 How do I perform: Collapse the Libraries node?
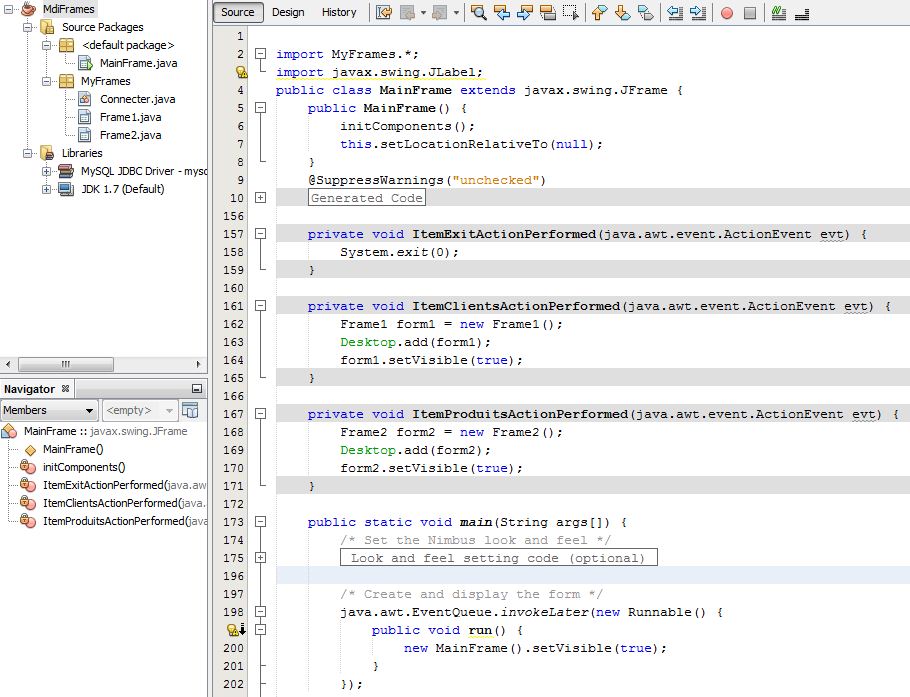coord(27,153)
